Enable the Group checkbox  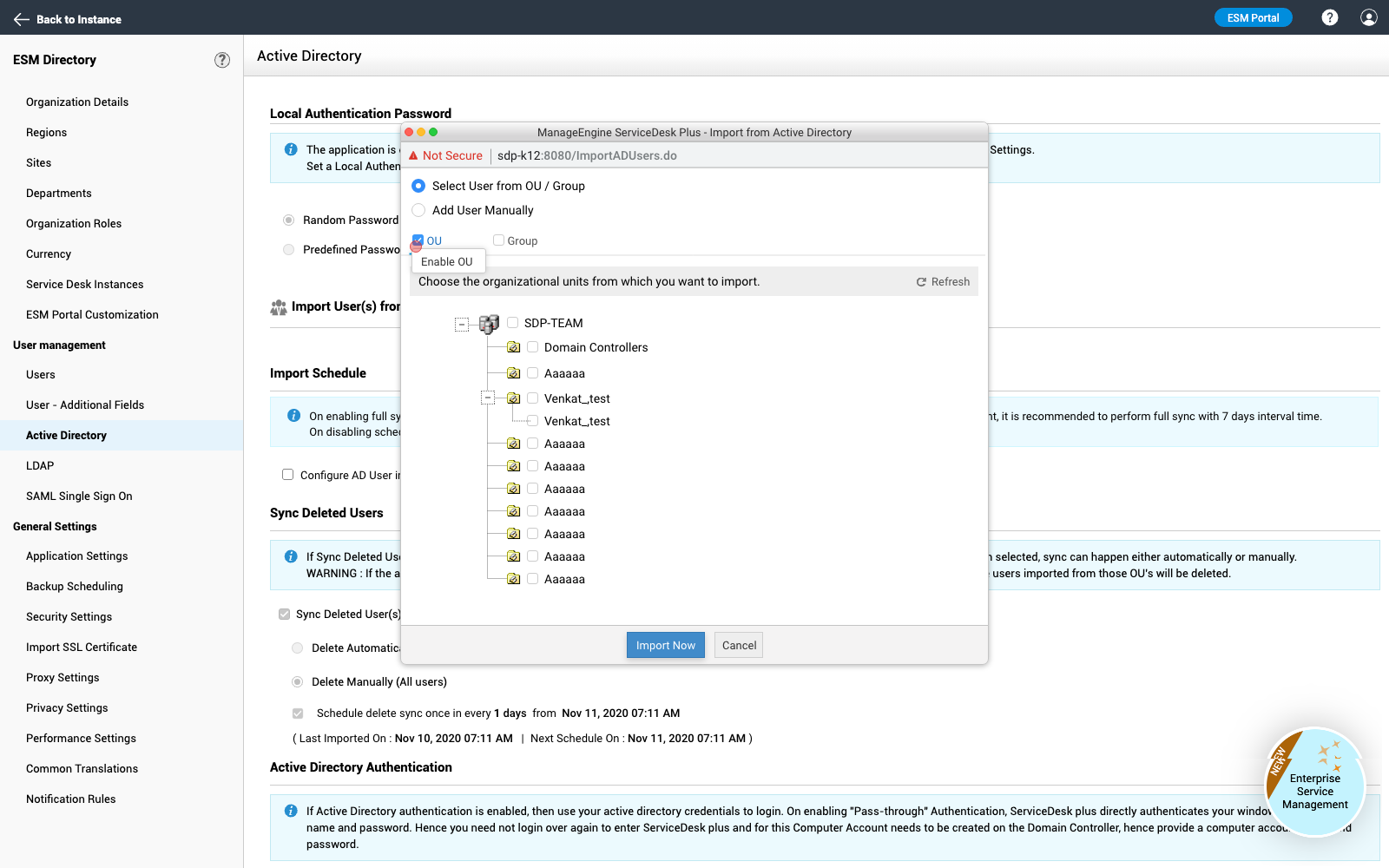click(498, 240)
